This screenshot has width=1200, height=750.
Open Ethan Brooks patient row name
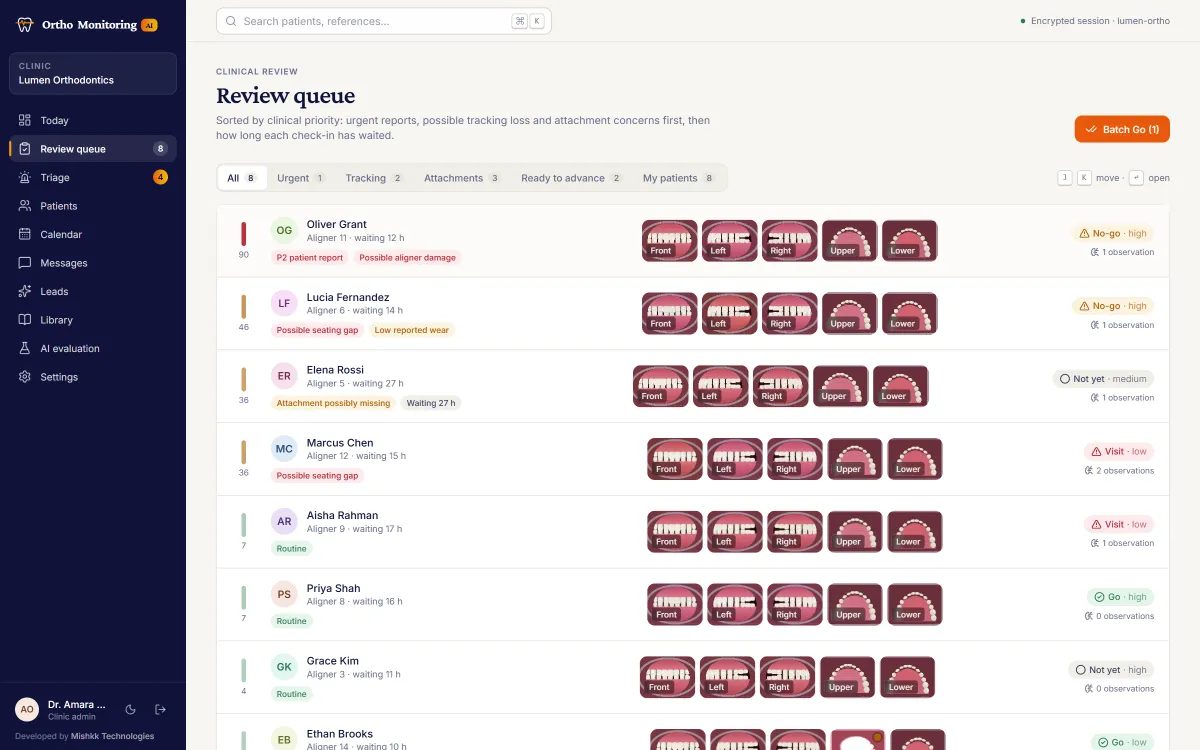tap(340, 734)
